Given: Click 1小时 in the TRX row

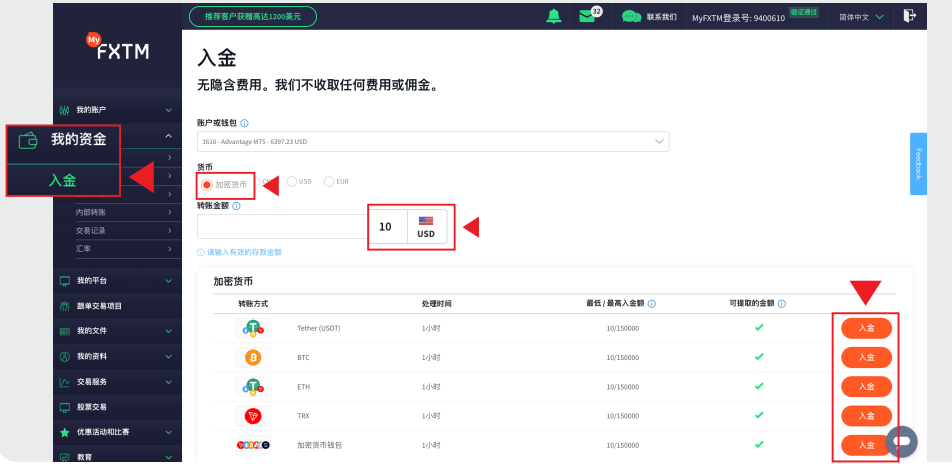Looking at the screenshot, I should click(430, 416).
